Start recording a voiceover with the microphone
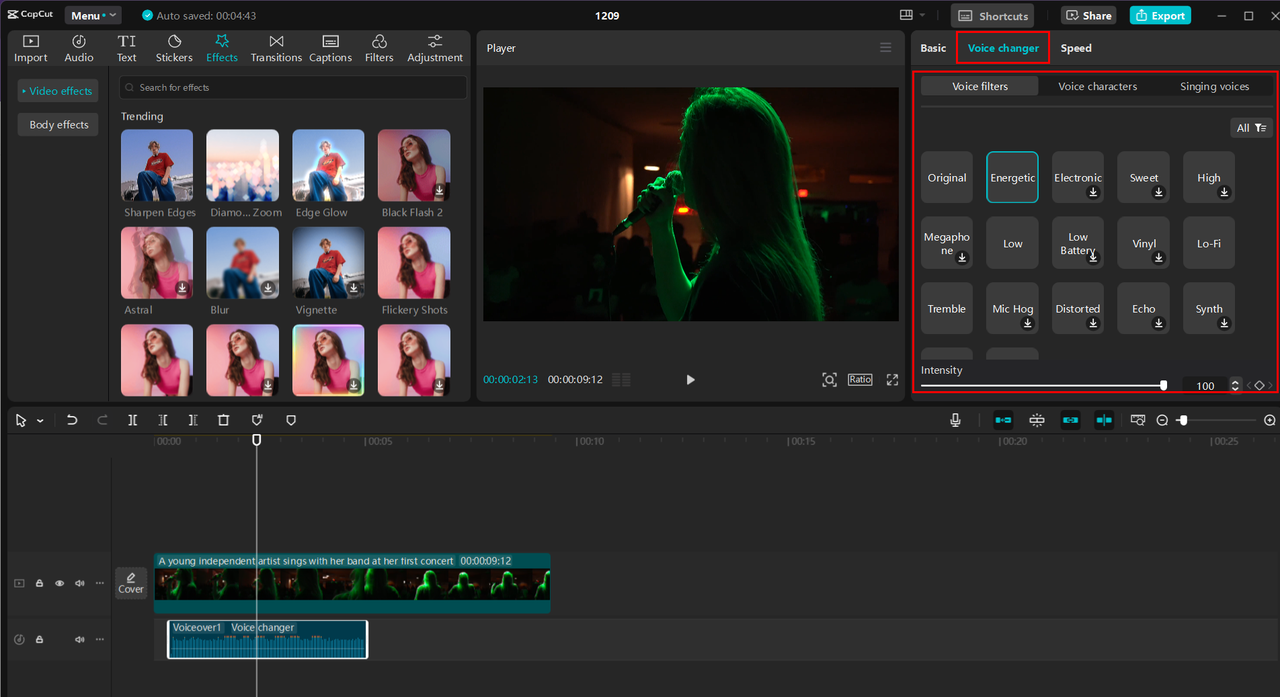This screenshot has width=1280, height=697. [x=956, y=421]
